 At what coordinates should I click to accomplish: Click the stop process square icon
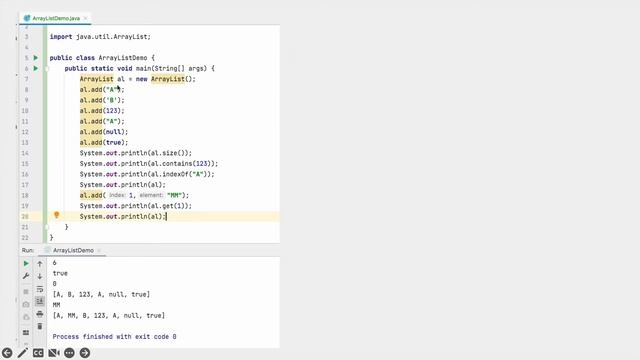(26, 291)
